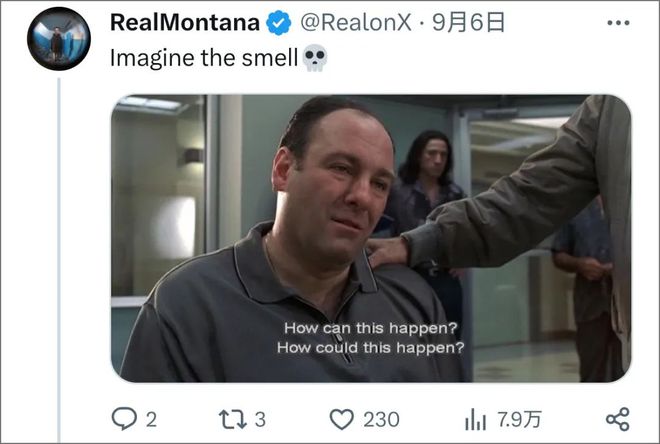Click the share icon

click(x=618, y=419)
